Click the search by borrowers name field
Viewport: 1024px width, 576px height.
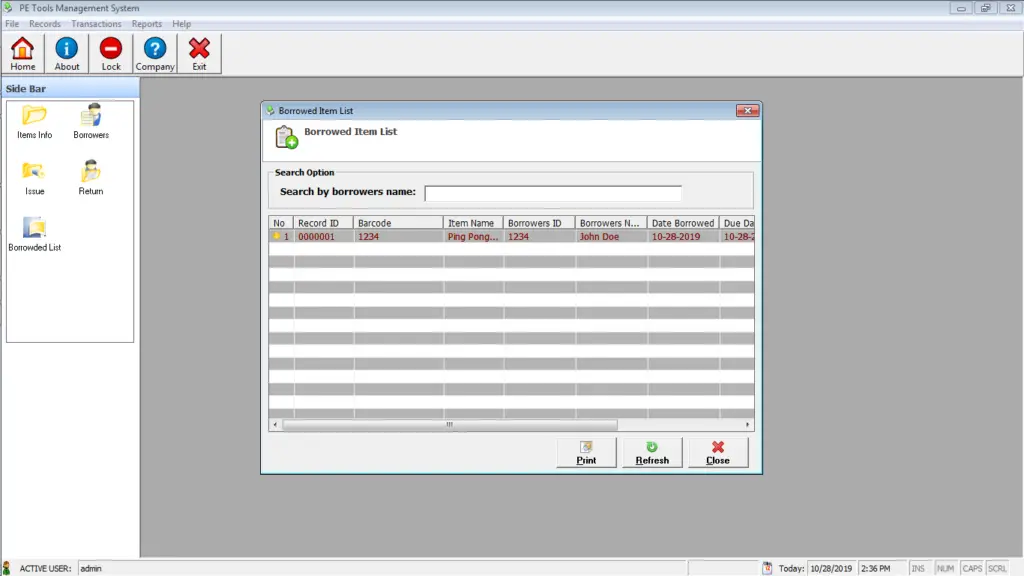(553, 191)
